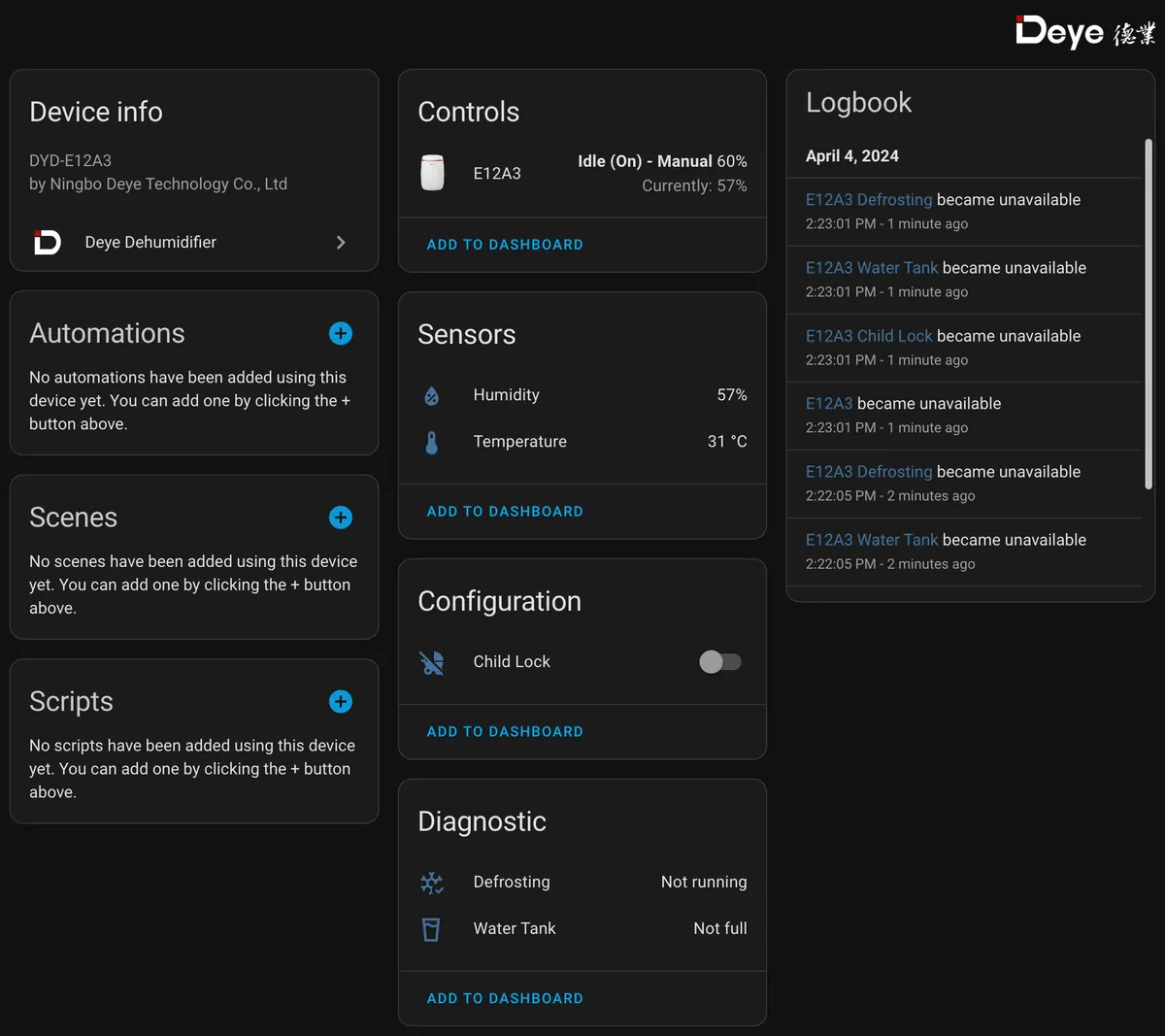Screen dimensions: 1165x1036
Task: Add a new script with plus icon
Action: click(341, 701)
